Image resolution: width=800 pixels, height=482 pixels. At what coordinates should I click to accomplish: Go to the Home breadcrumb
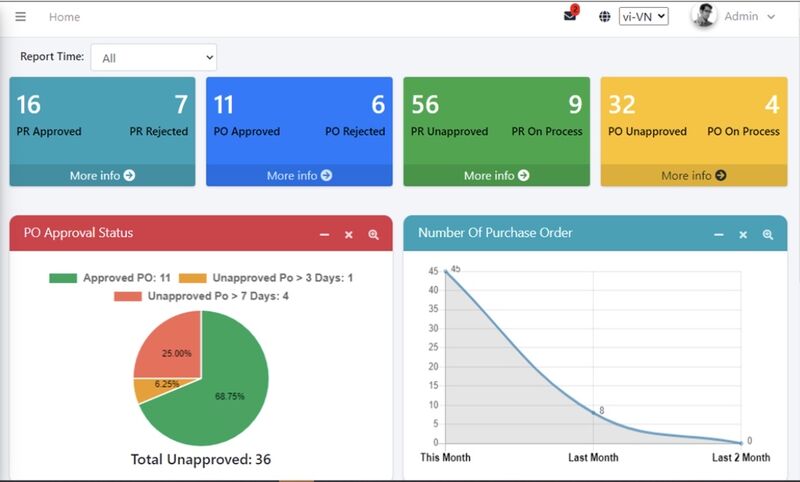[x=64, y=17]
